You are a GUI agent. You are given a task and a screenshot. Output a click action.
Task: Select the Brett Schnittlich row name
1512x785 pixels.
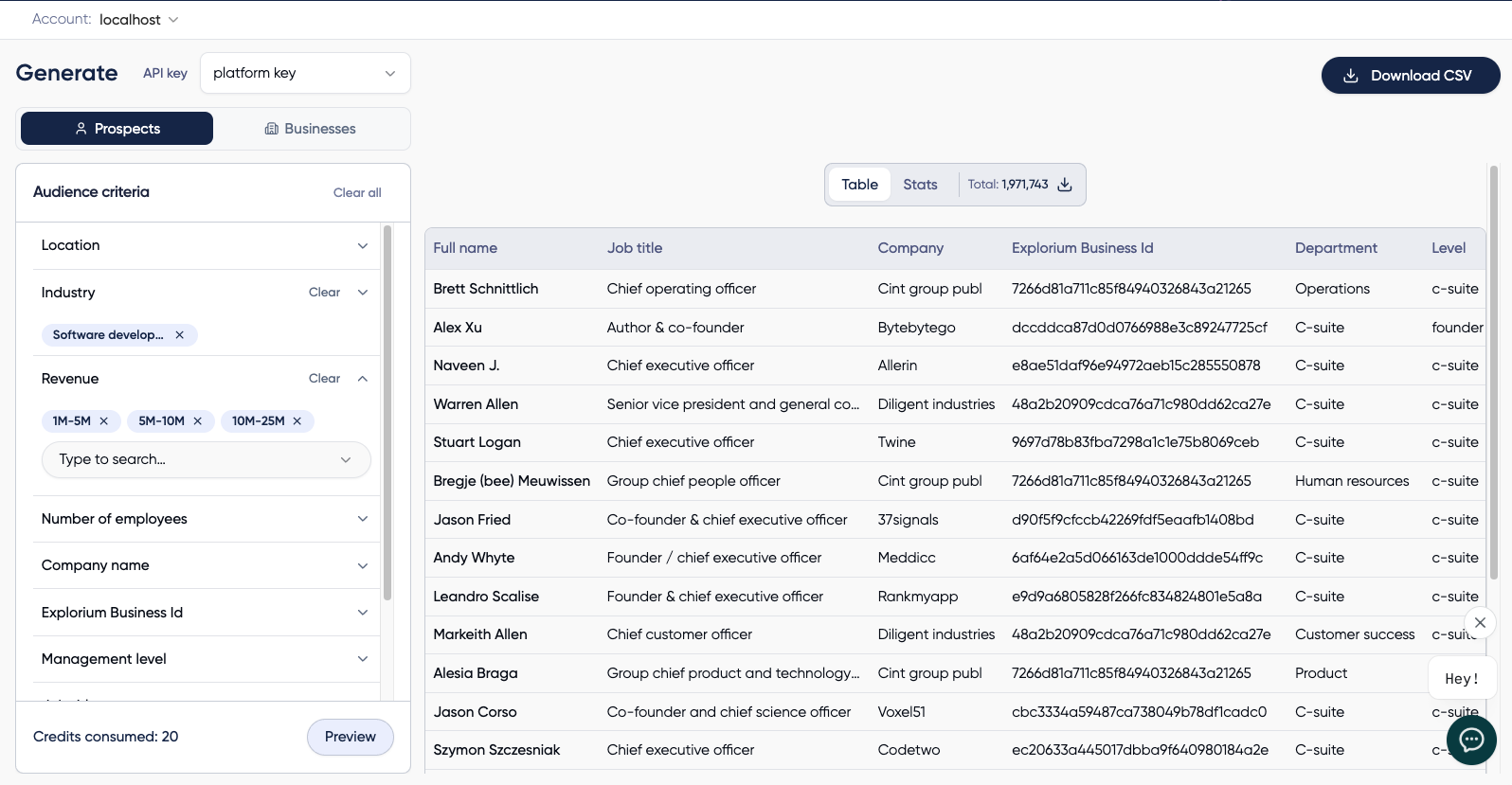pyautogui.click(x=486, y=289)
